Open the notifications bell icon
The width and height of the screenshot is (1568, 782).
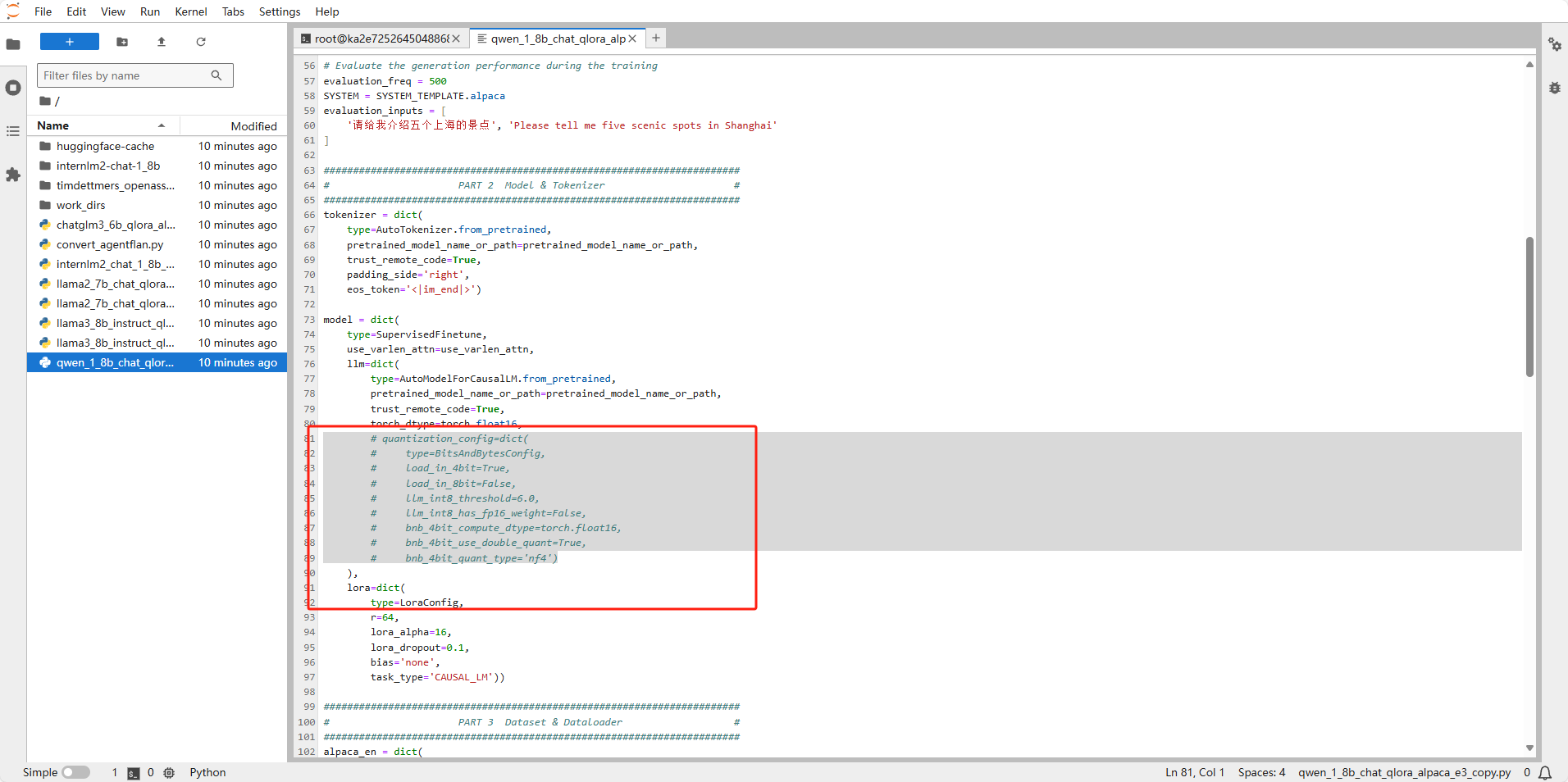[1545, 772]
